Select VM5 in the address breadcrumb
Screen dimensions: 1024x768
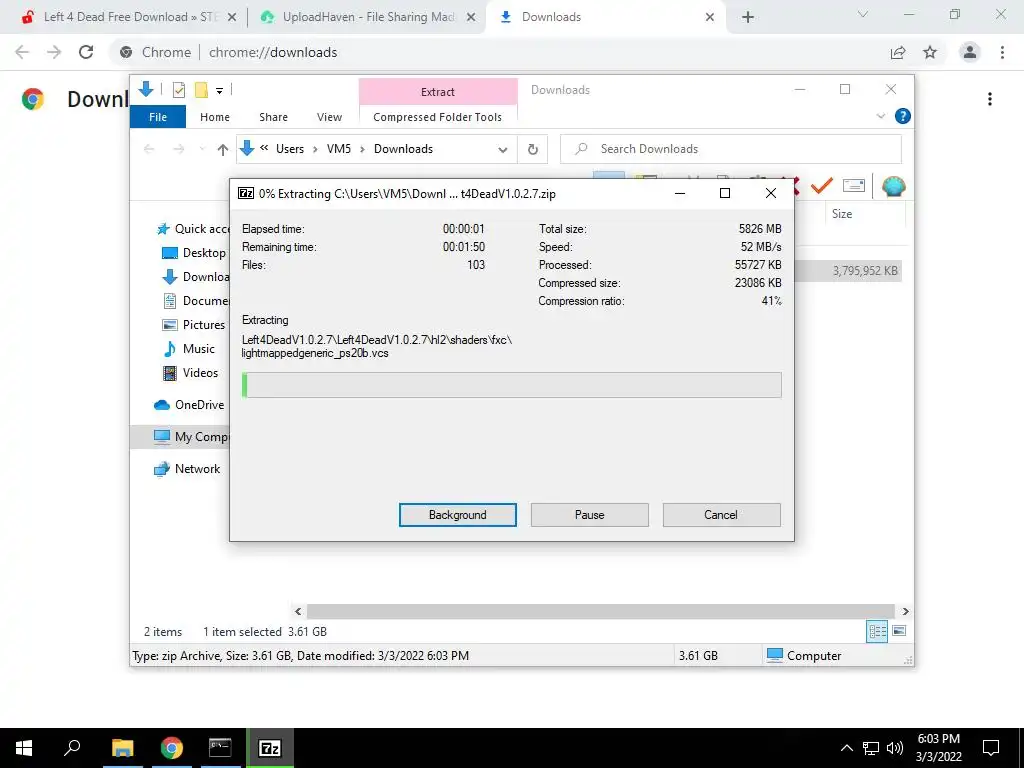339,149
